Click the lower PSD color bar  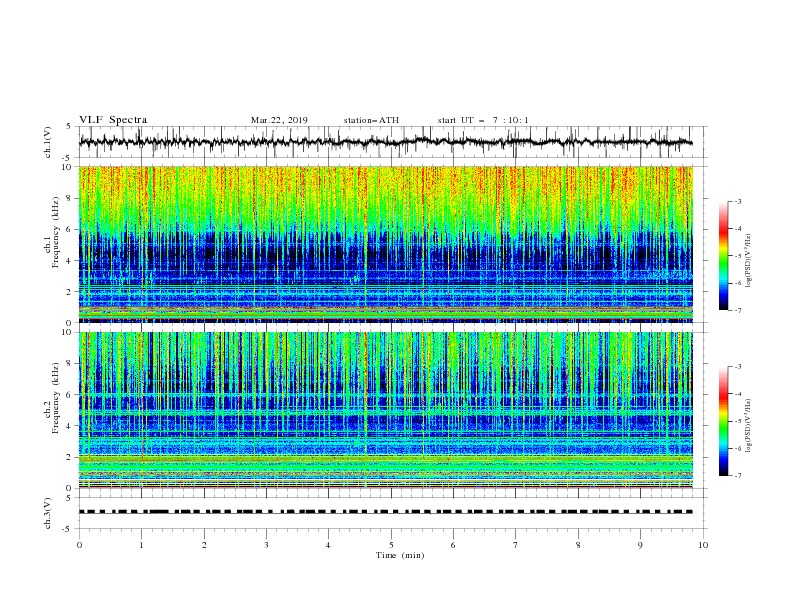[x=723, y=421]
